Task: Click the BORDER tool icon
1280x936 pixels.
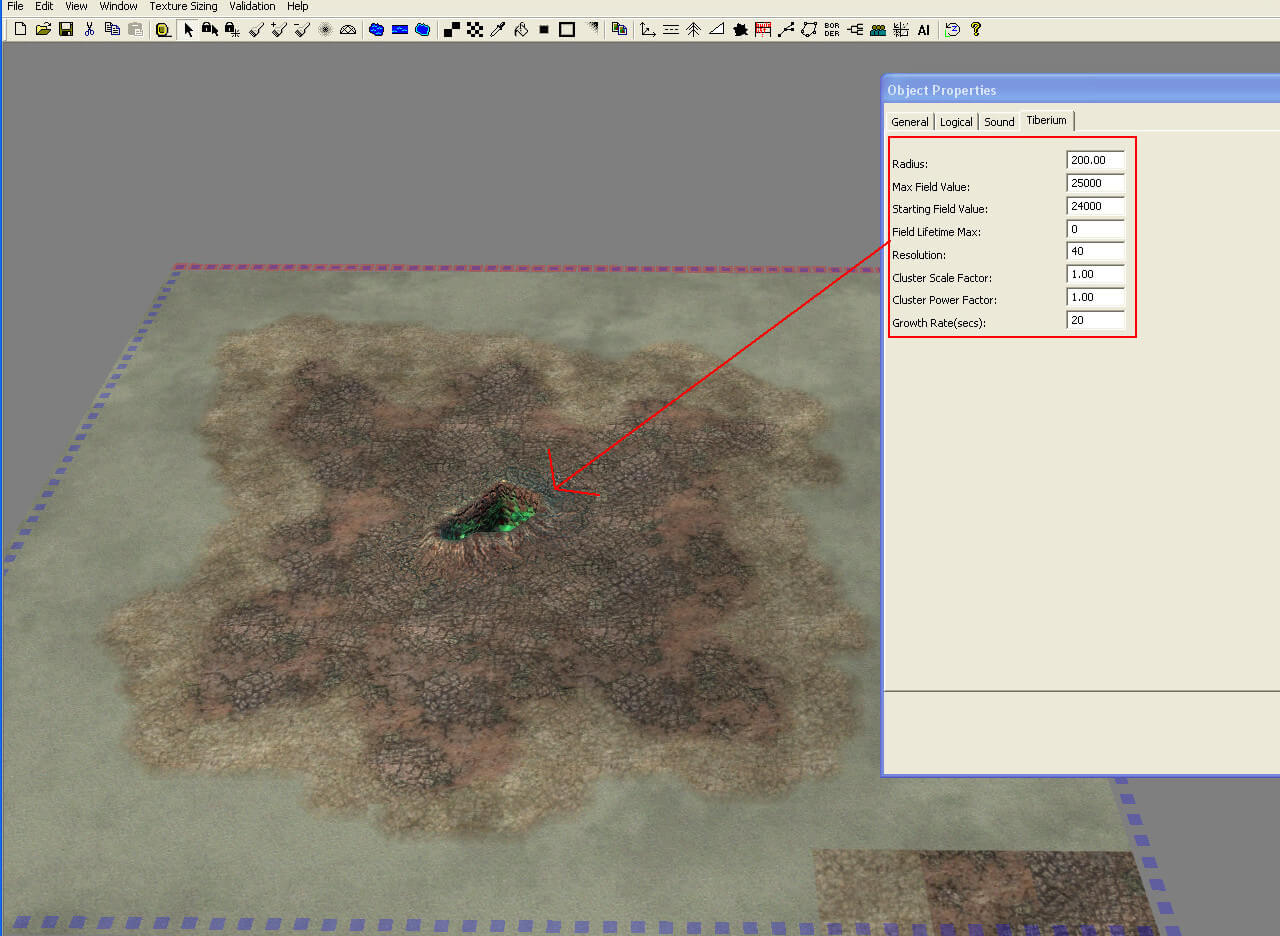Action: 832,30
